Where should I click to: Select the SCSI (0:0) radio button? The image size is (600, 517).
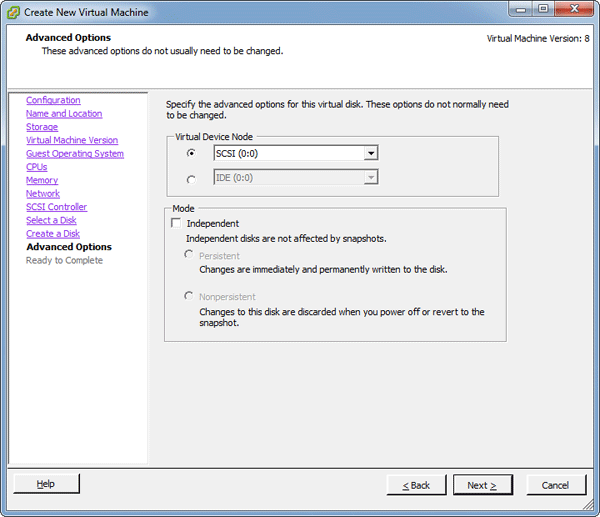pos(191,153)
